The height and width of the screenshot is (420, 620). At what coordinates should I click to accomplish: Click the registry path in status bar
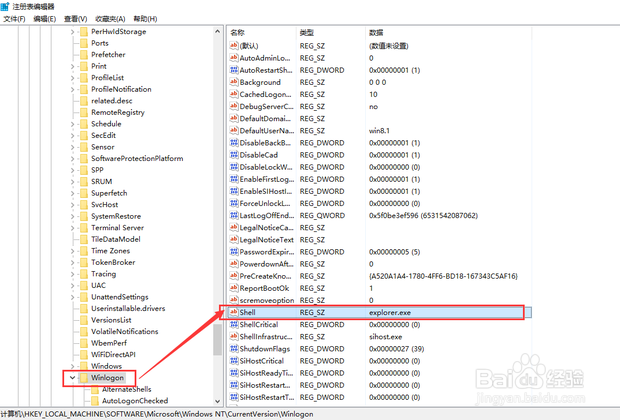pyautogui.click(x=157, y=414)
